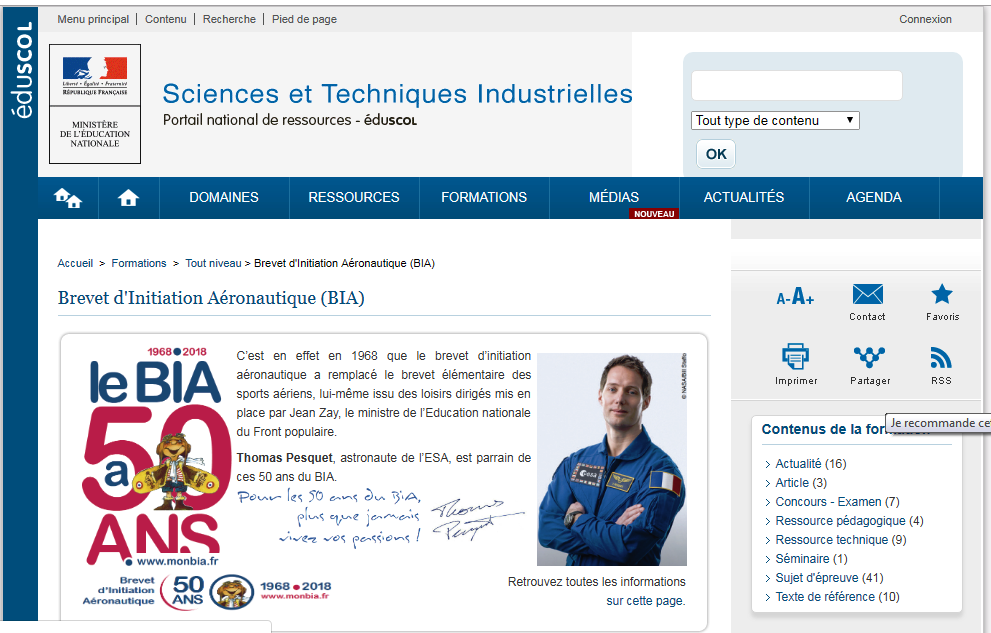This screenshot has height=633, width=991.
Task: Click the Connexion link
Action: [925, 20]
